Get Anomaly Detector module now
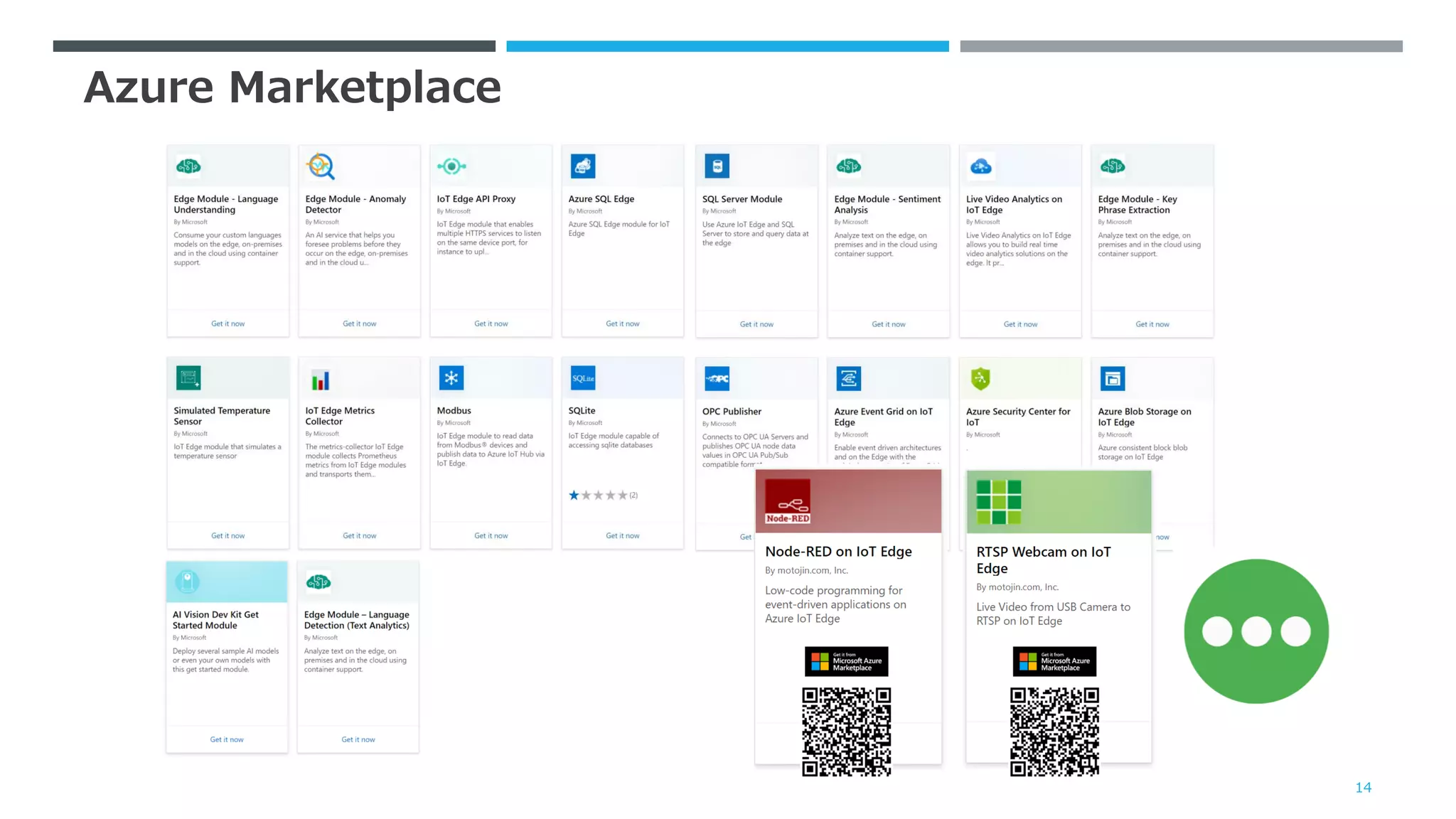 (x=360, y=323)
